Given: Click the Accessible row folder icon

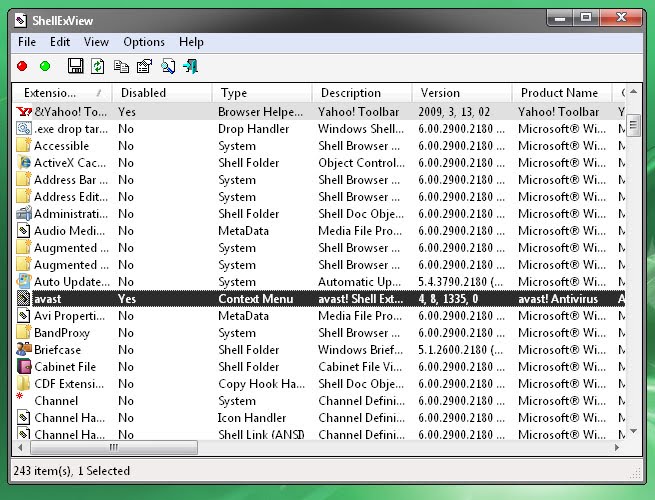Looking at the screenshot, I should click(x=24, y=145).
